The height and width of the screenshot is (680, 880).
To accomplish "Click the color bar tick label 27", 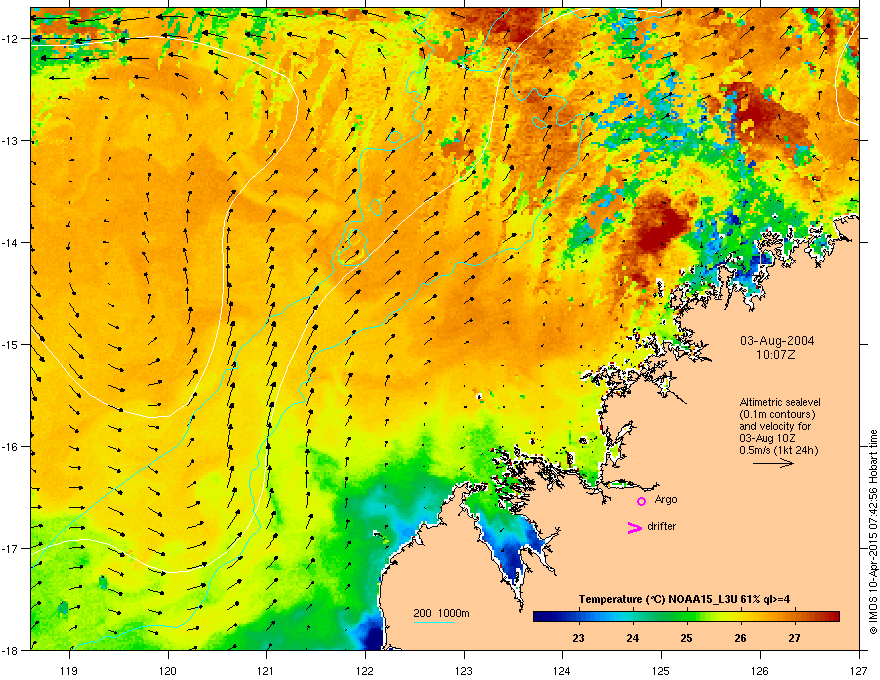I will (794, 638).
